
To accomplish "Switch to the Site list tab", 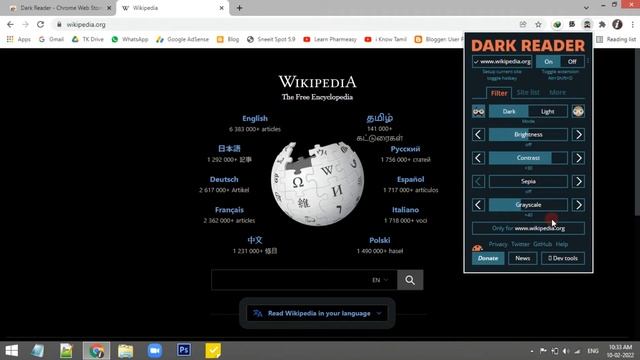I will 528,93.
